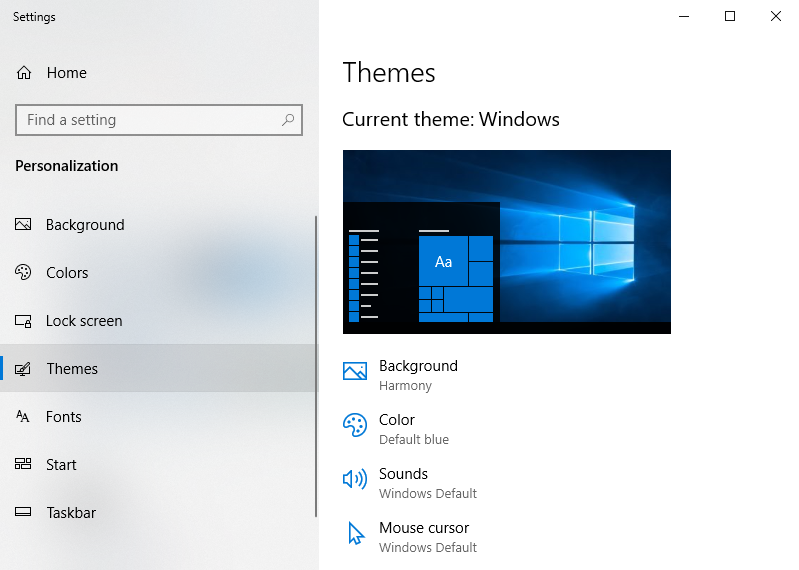Click the Fonts AA icon in sidebar
The width and height of the screenshot is (799, 570).
click(x=23, y=417)
